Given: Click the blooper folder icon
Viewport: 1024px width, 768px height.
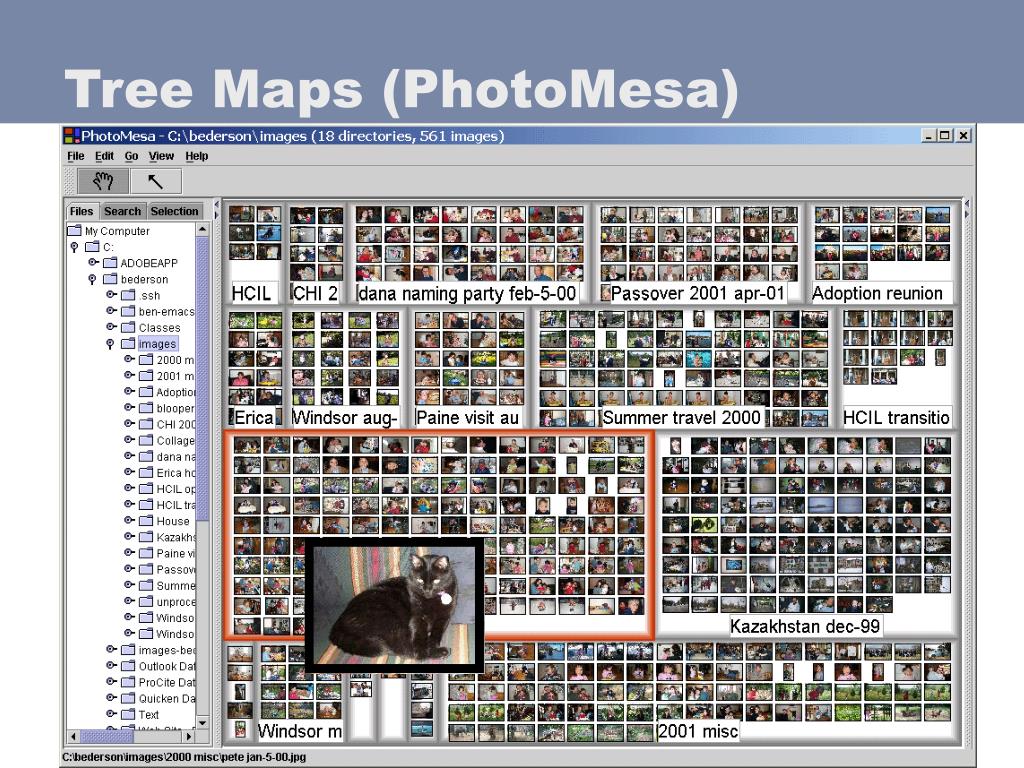Looking at the screenshot, I should 146,408.
